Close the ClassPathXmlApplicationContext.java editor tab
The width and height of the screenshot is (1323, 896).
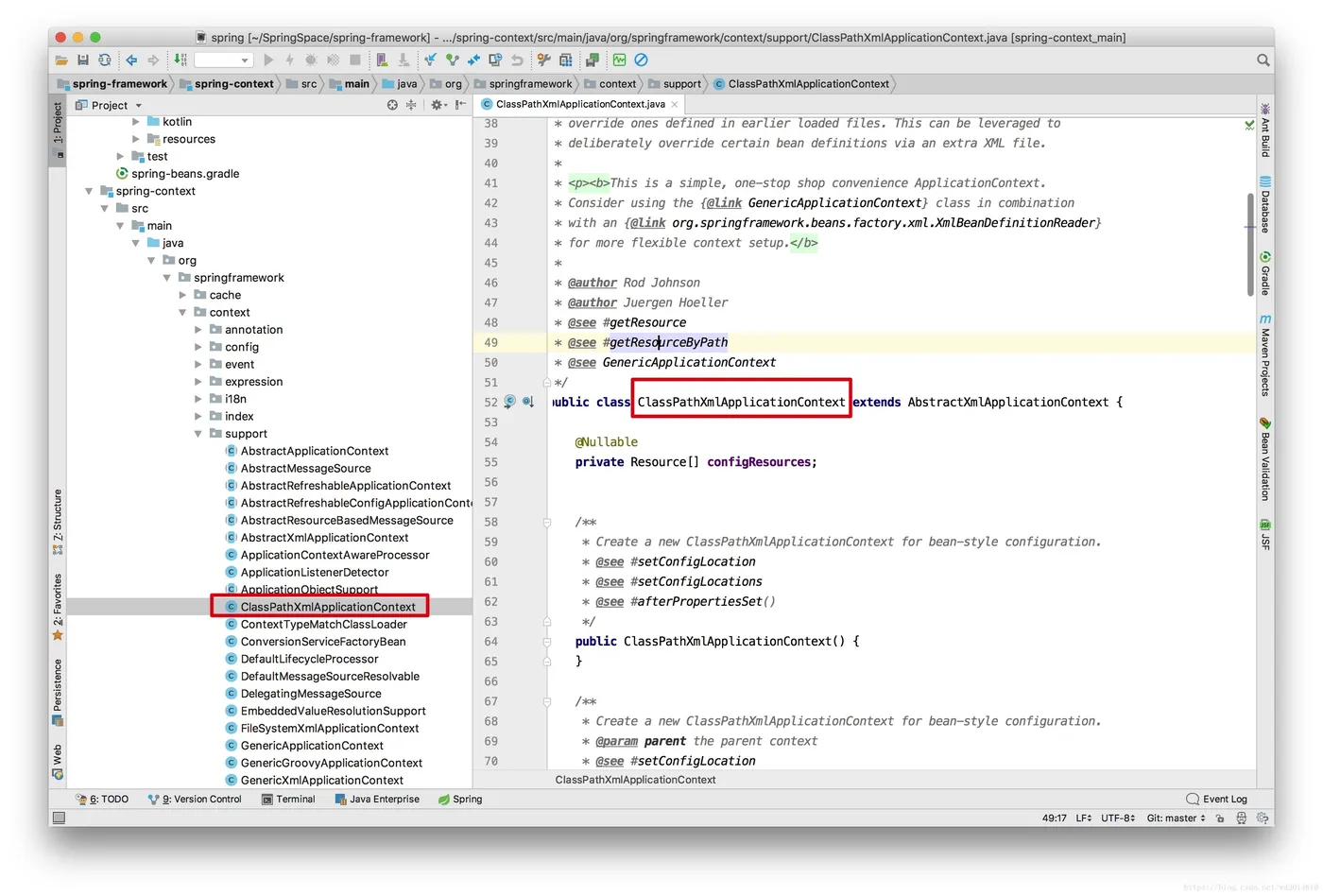[x=674, y=104]
